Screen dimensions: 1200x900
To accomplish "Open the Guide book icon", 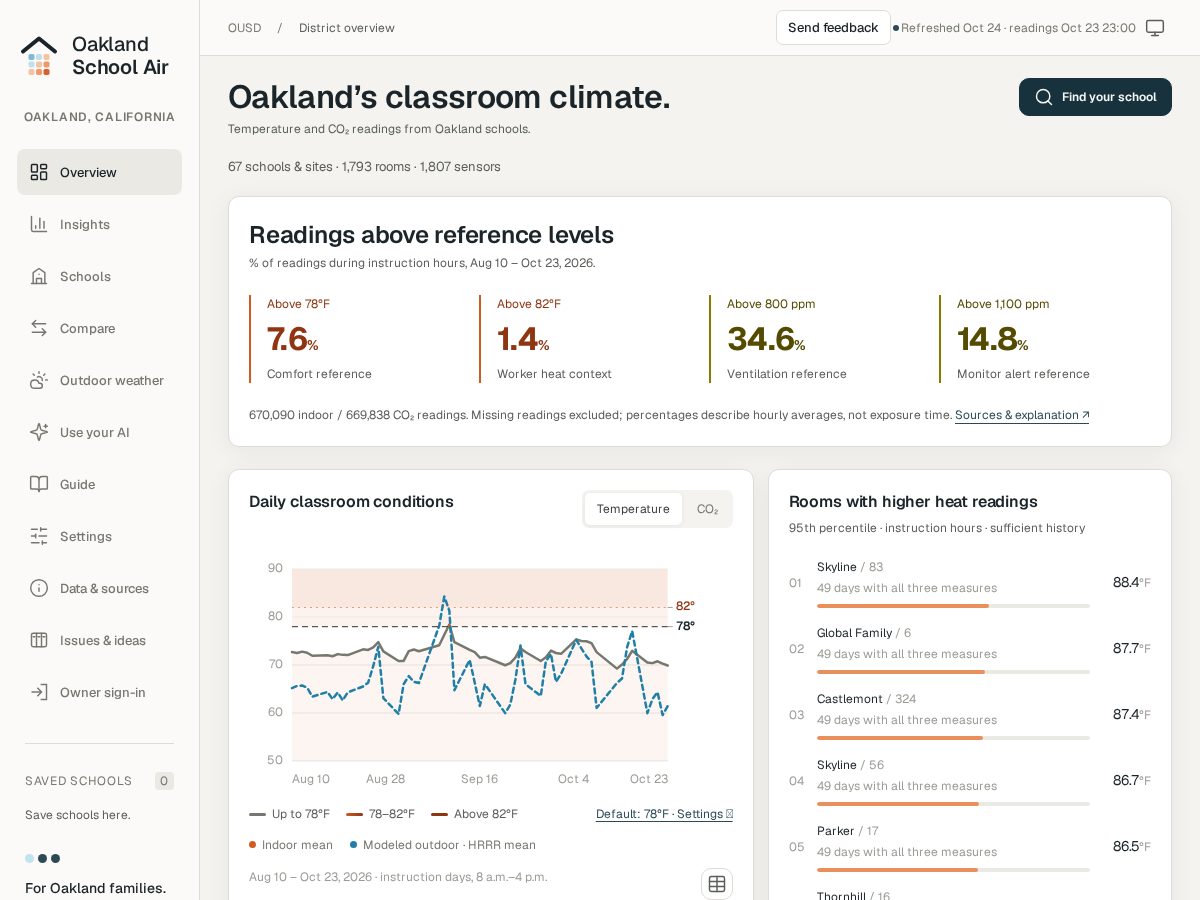I will coord(39,484).
